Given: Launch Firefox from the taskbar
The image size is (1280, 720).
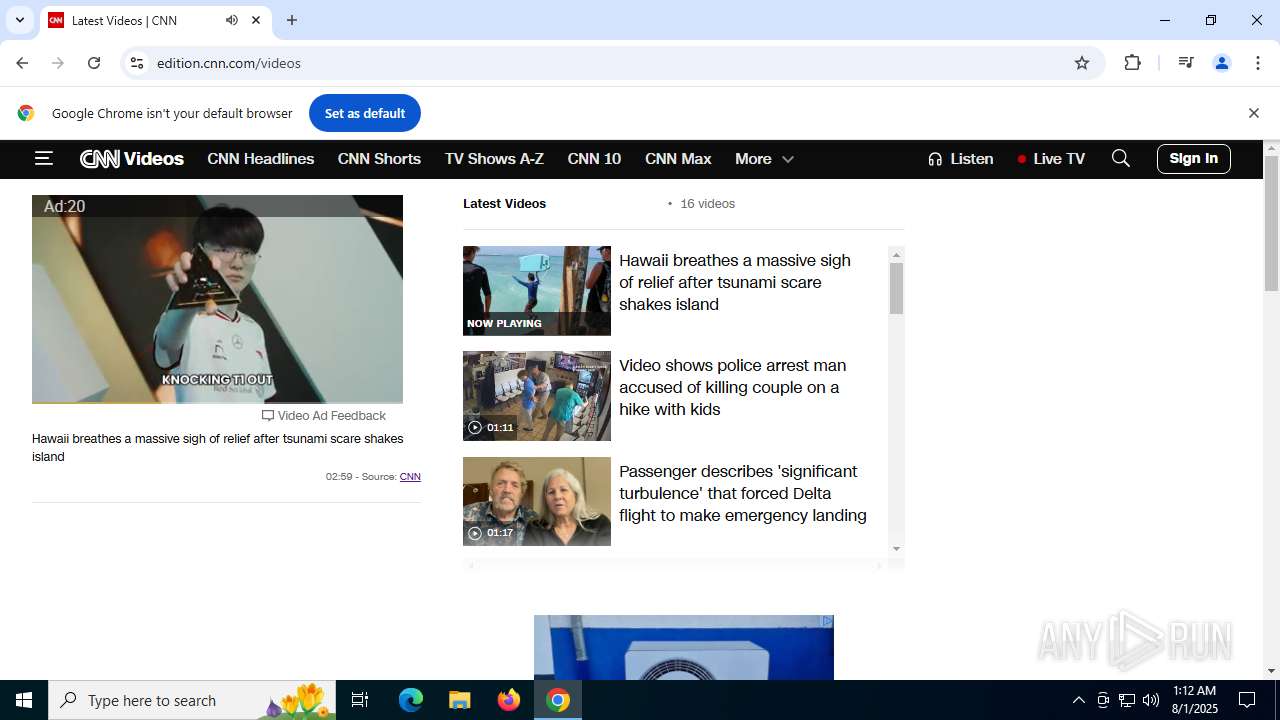Looking at the screenshot, I should pos(509,700).
